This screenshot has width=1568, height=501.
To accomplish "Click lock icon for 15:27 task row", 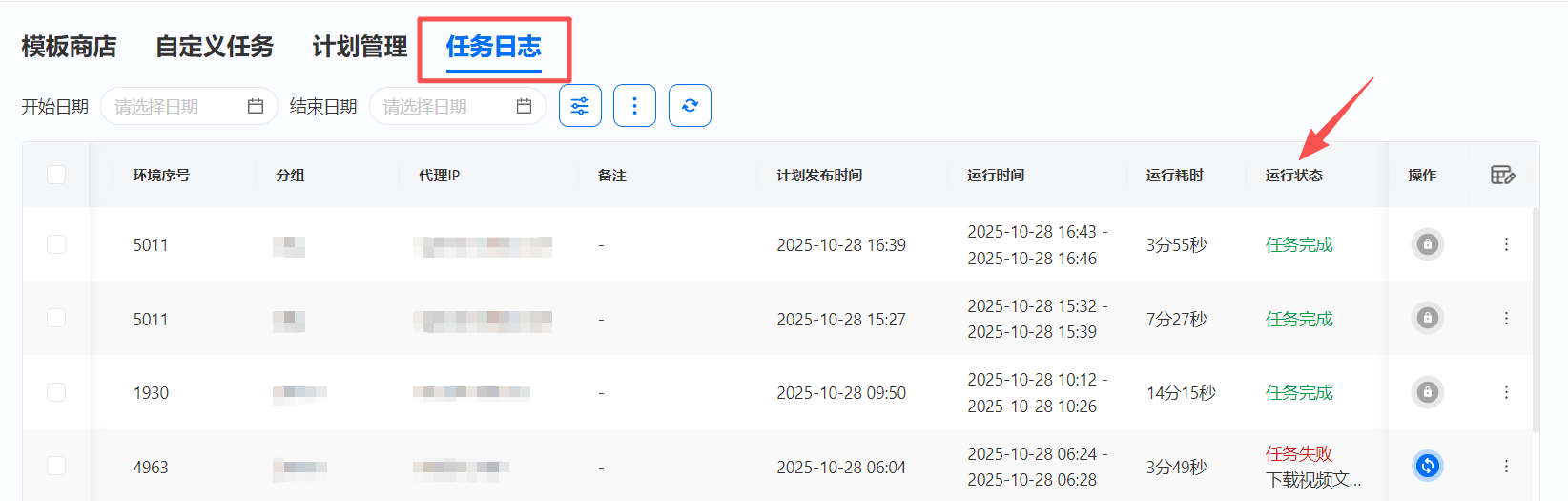I will coord(1427,318).
